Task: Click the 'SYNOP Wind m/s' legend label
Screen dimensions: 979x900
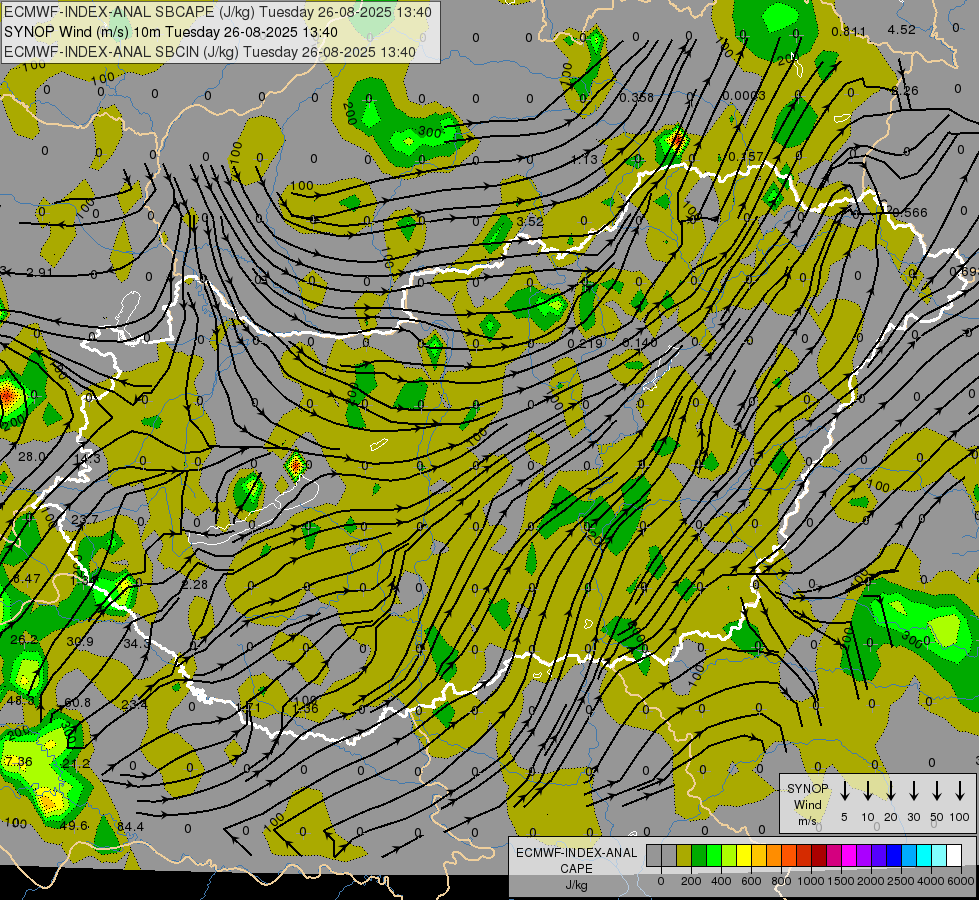Action: 807,804
